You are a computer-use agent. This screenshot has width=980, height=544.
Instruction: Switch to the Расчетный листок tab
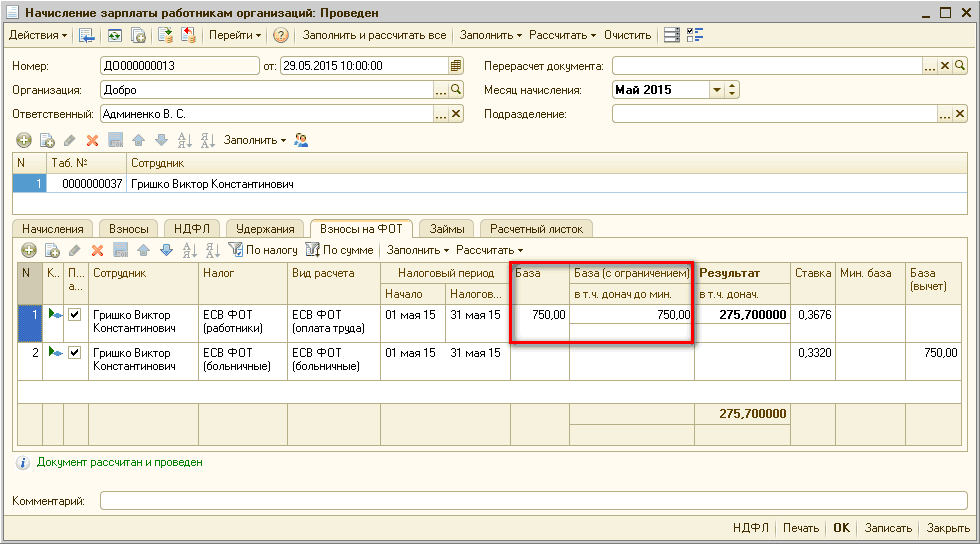tap(536, 229)
